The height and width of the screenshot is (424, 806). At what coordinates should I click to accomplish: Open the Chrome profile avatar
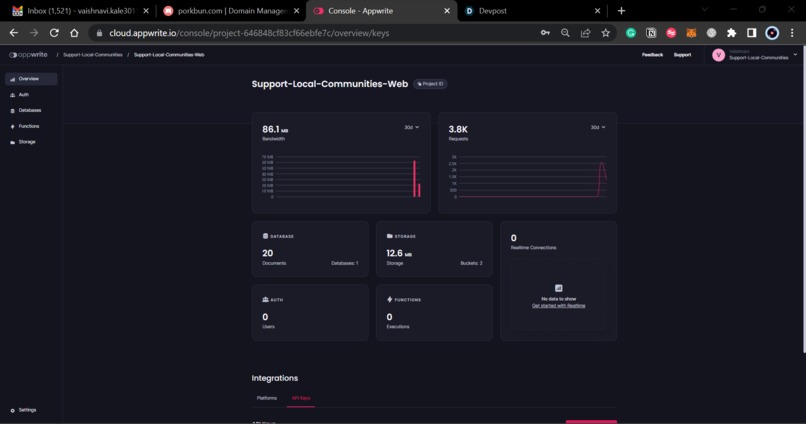click(x=772, y=33)
